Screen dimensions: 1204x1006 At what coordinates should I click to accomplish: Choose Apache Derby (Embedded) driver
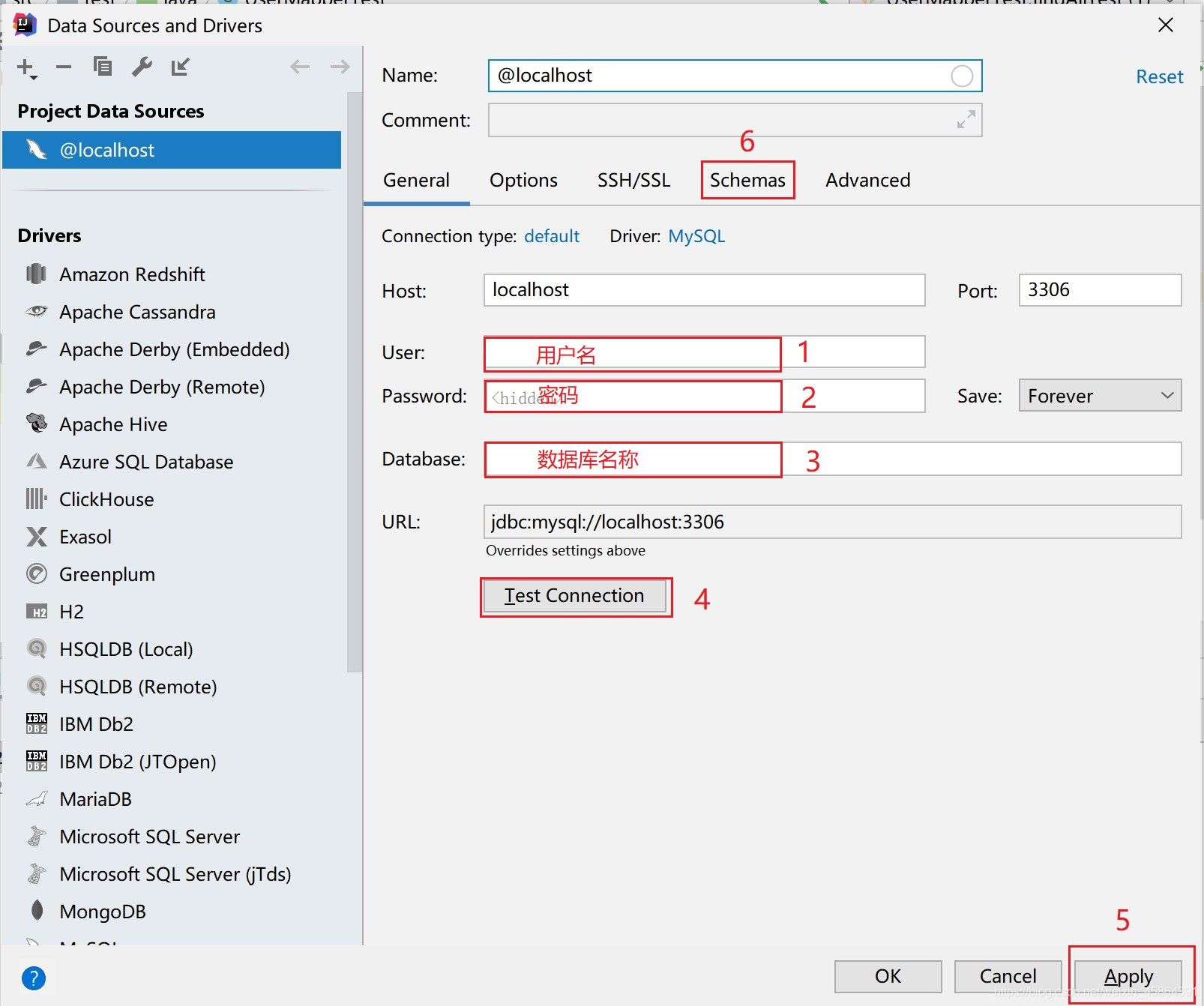coord(172,349)
